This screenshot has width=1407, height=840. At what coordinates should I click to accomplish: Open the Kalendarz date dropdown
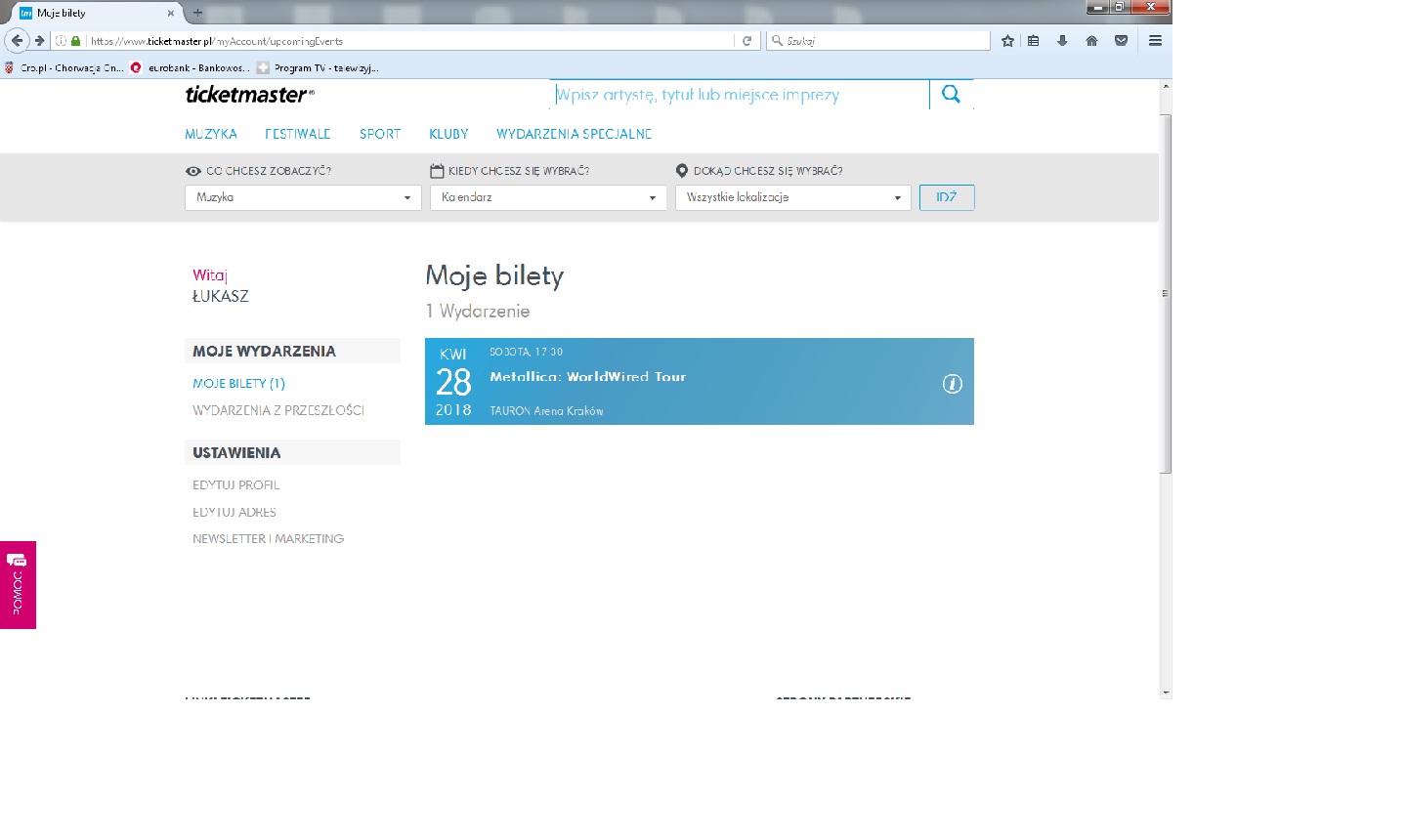click(x=547, y=197)
